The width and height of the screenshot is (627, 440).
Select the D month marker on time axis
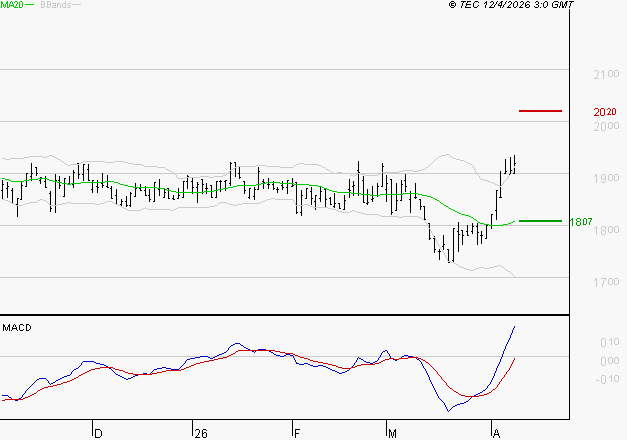(x=98, y=433)
